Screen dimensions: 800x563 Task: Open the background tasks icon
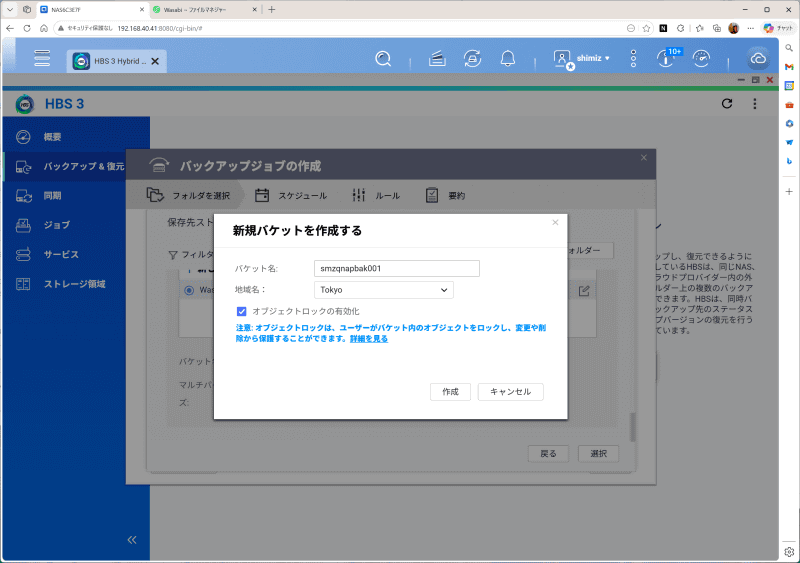tap(437, 59)
